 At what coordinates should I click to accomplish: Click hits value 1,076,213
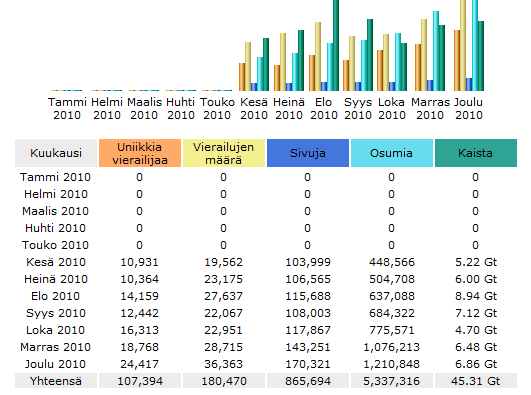[x=391, y=347]
